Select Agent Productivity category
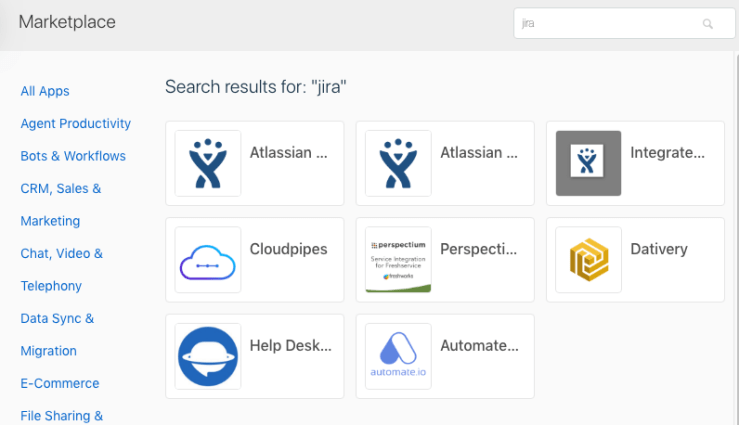 point(76,124)
